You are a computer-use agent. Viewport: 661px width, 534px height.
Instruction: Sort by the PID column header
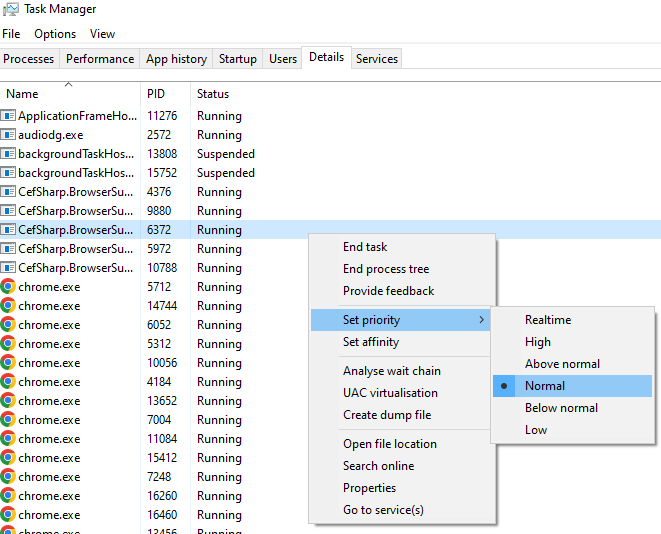(156, 94)
